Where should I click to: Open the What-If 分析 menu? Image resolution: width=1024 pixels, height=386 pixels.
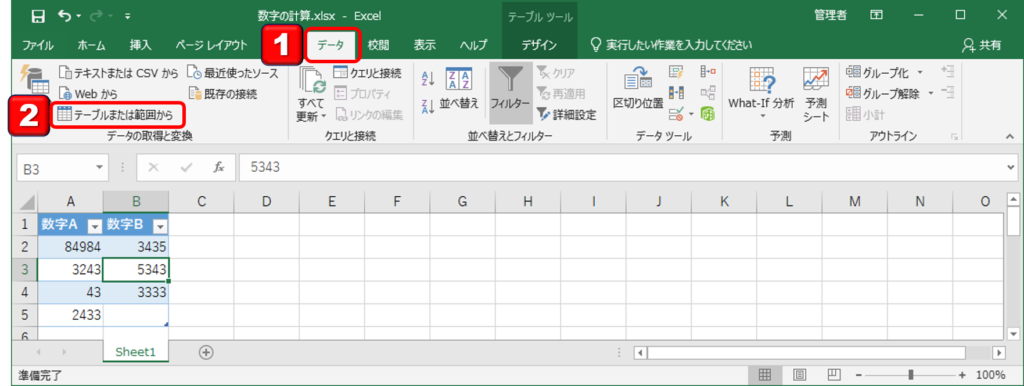(x=761, y=93)
